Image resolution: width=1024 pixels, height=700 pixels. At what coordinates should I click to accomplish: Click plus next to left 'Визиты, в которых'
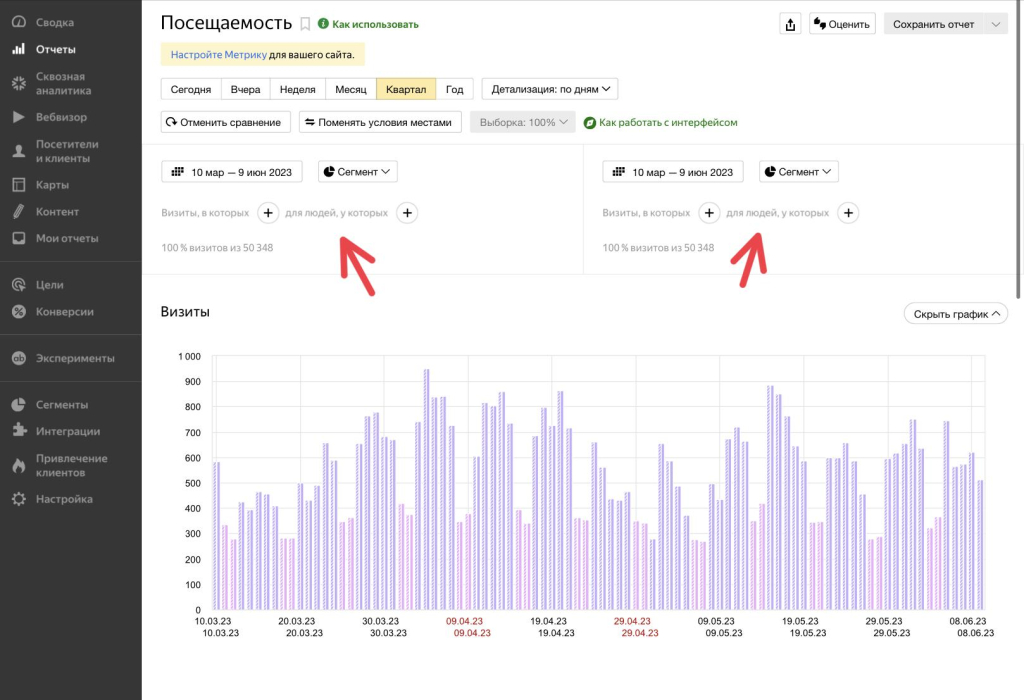coord(268,212)
